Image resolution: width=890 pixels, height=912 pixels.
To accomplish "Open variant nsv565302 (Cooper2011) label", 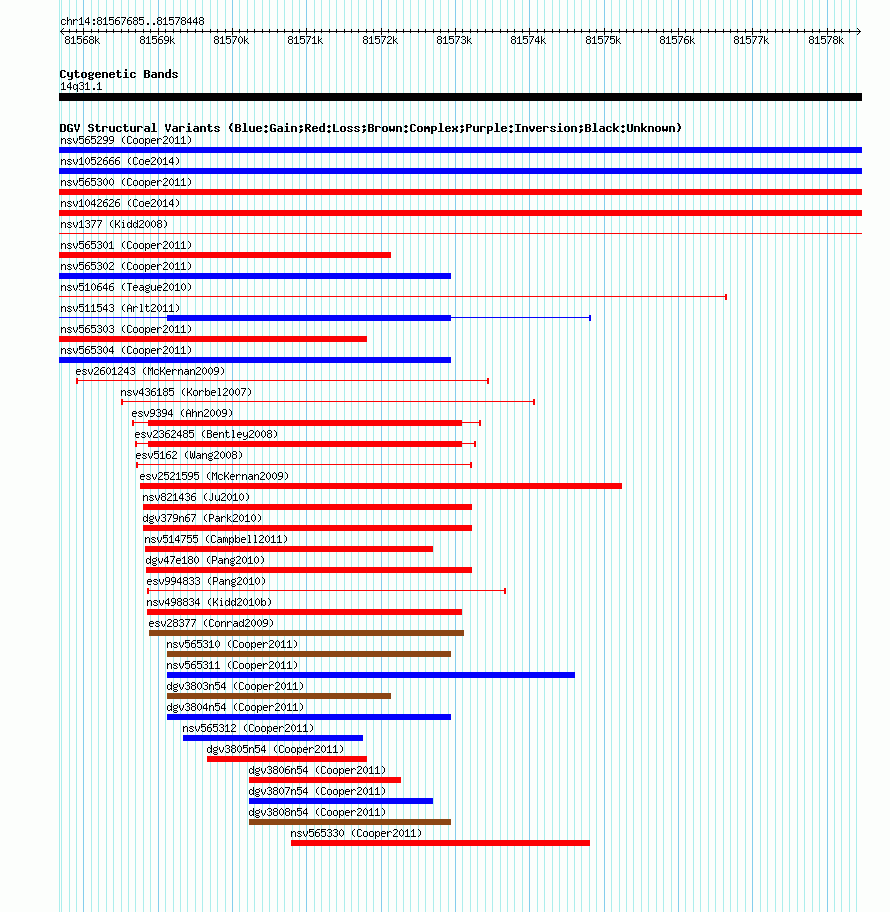I will [x=126, y=266].
